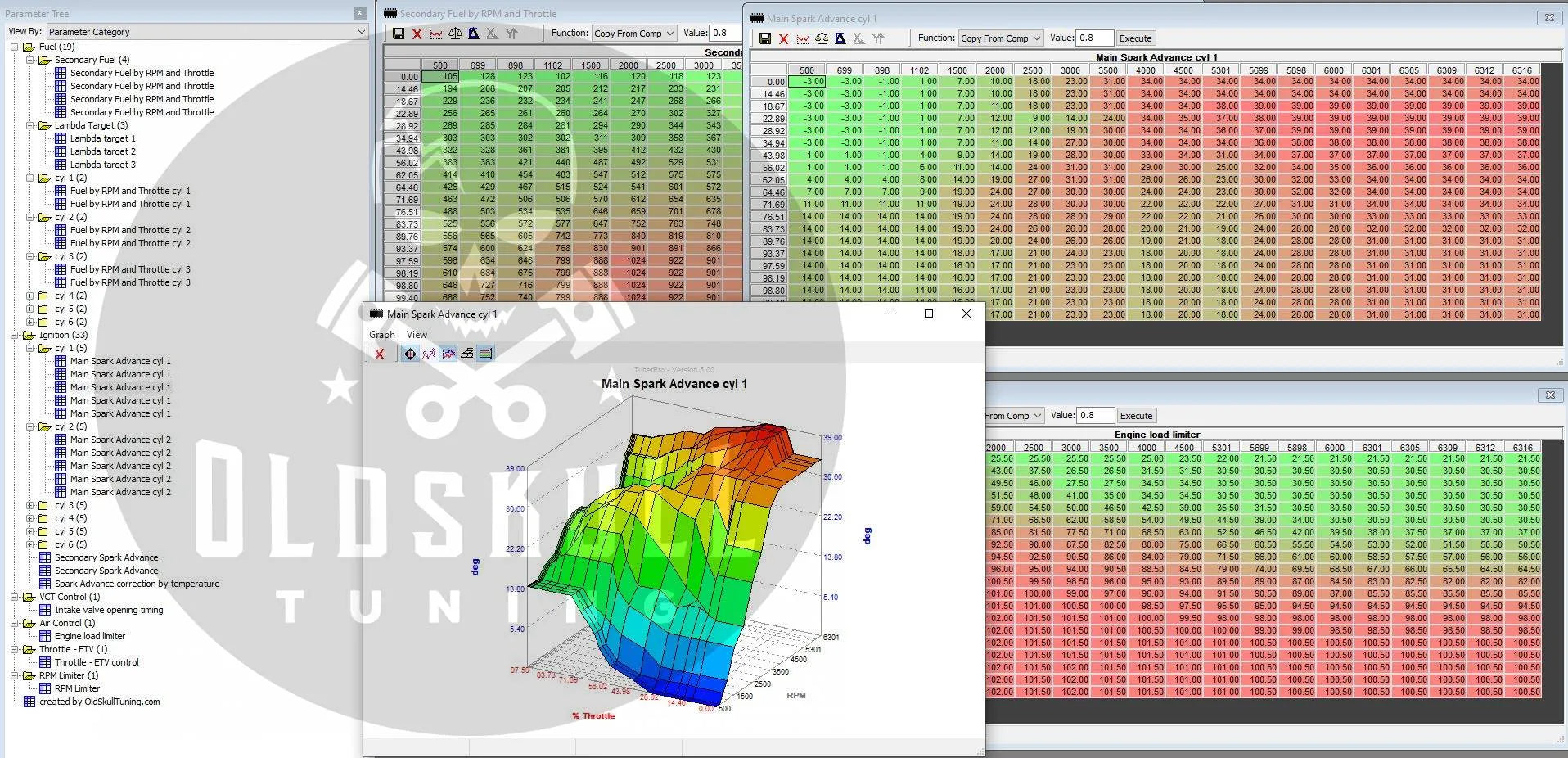Click the scales compare icon in Main Spark toolbar

[822, 38]
